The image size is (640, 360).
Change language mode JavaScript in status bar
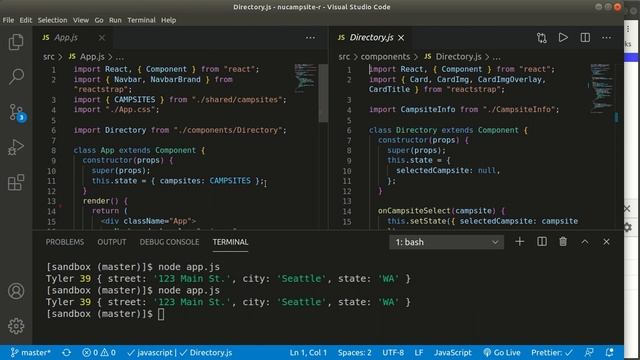click(x=453, y=353)
